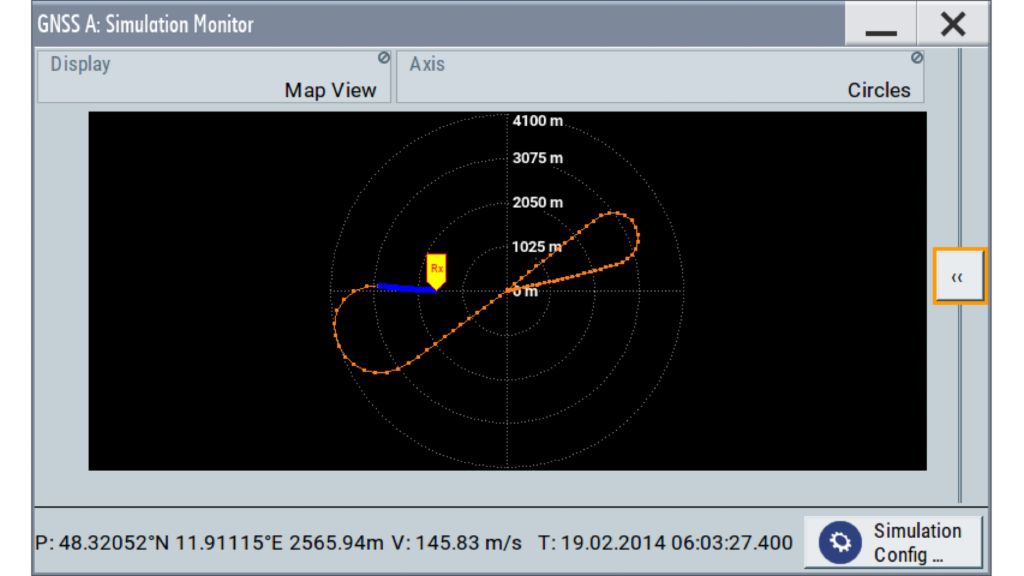The image size is (1024, 576).
Task: Click the 4100 m range ring label
Action: coord(537,120)
